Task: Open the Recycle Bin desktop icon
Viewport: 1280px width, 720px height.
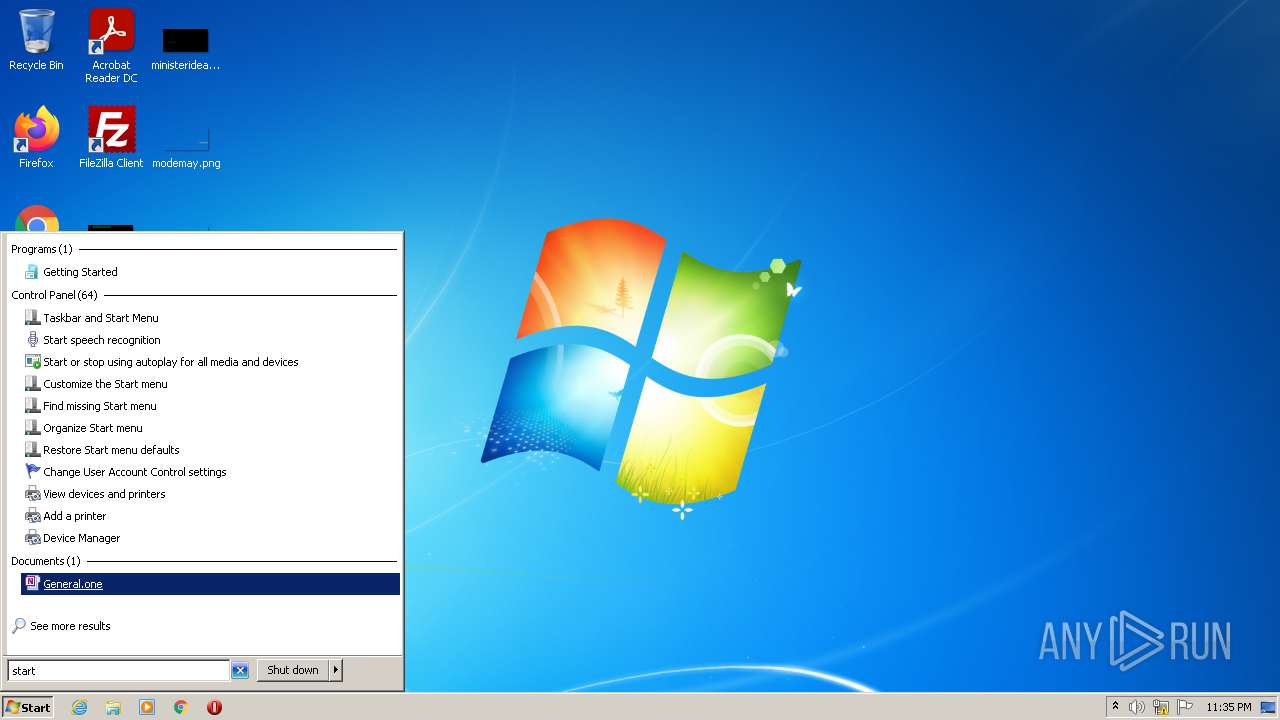Action: 36,40
